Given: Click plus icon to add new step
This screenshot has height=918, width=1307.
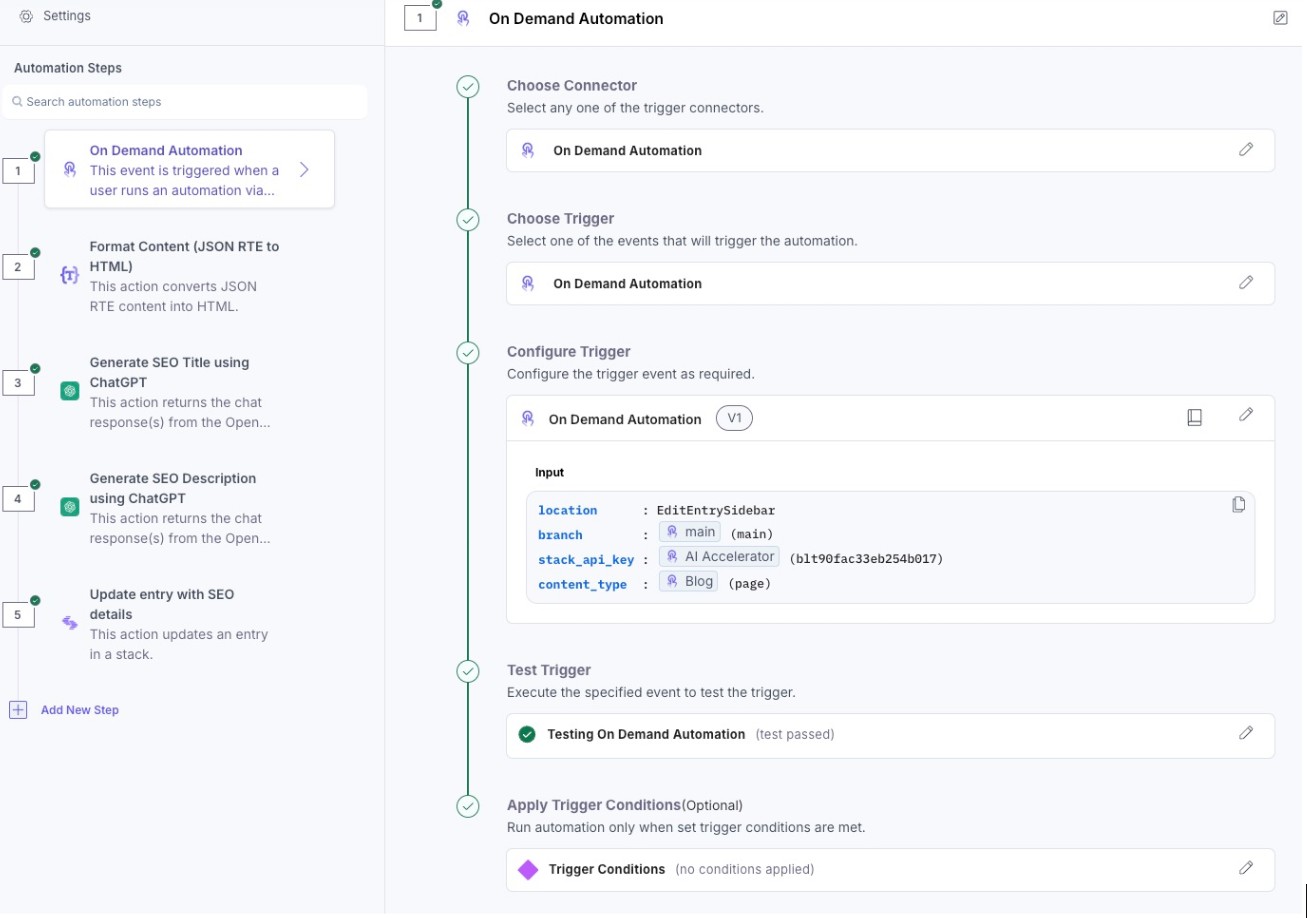Looking at the screenshot, I should tap(18, 710).
